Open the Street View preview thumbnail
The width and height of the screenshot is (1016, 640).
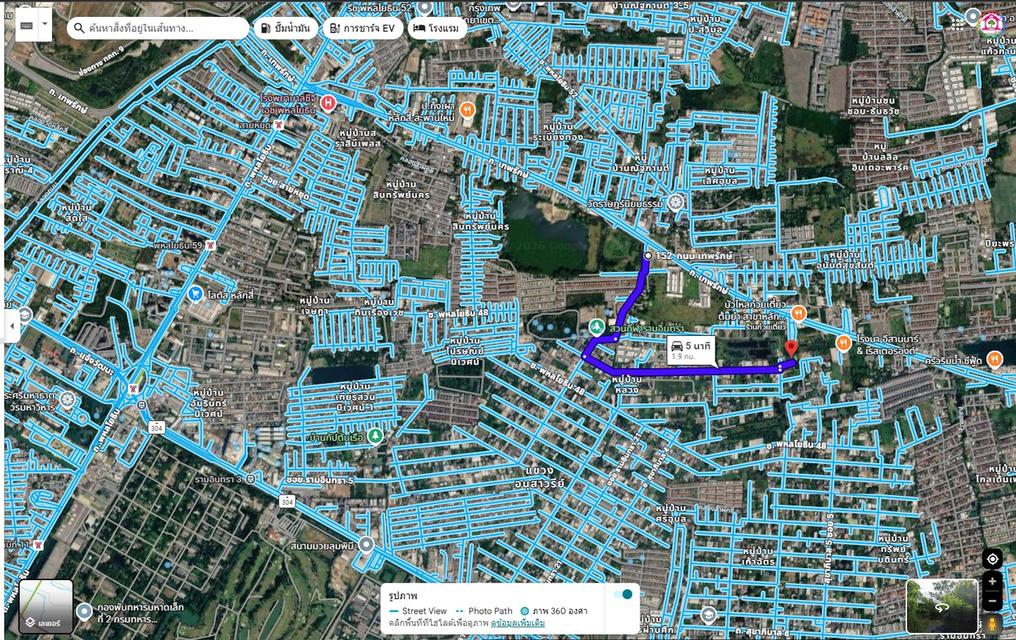(941, 606)
